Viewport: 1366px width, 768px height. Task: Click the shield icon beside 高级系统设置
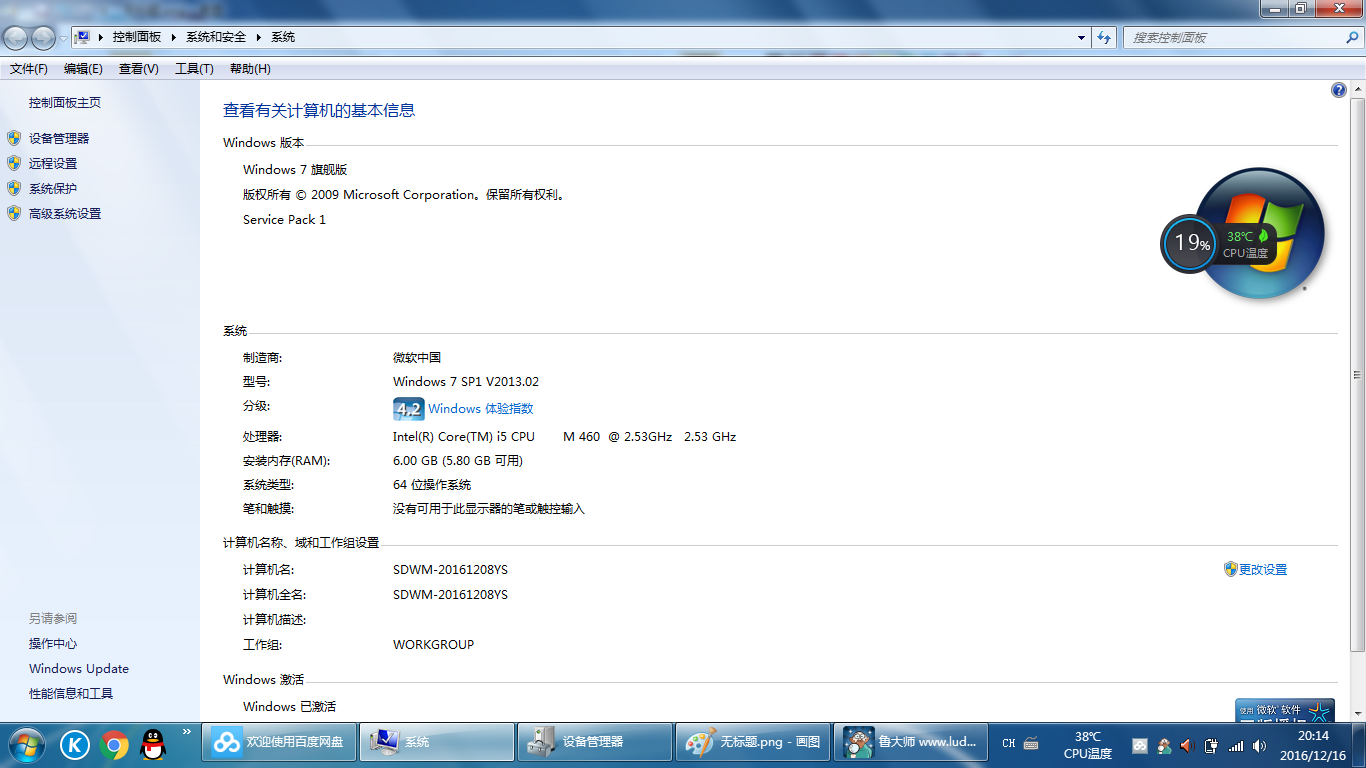(x=14, y=213)
